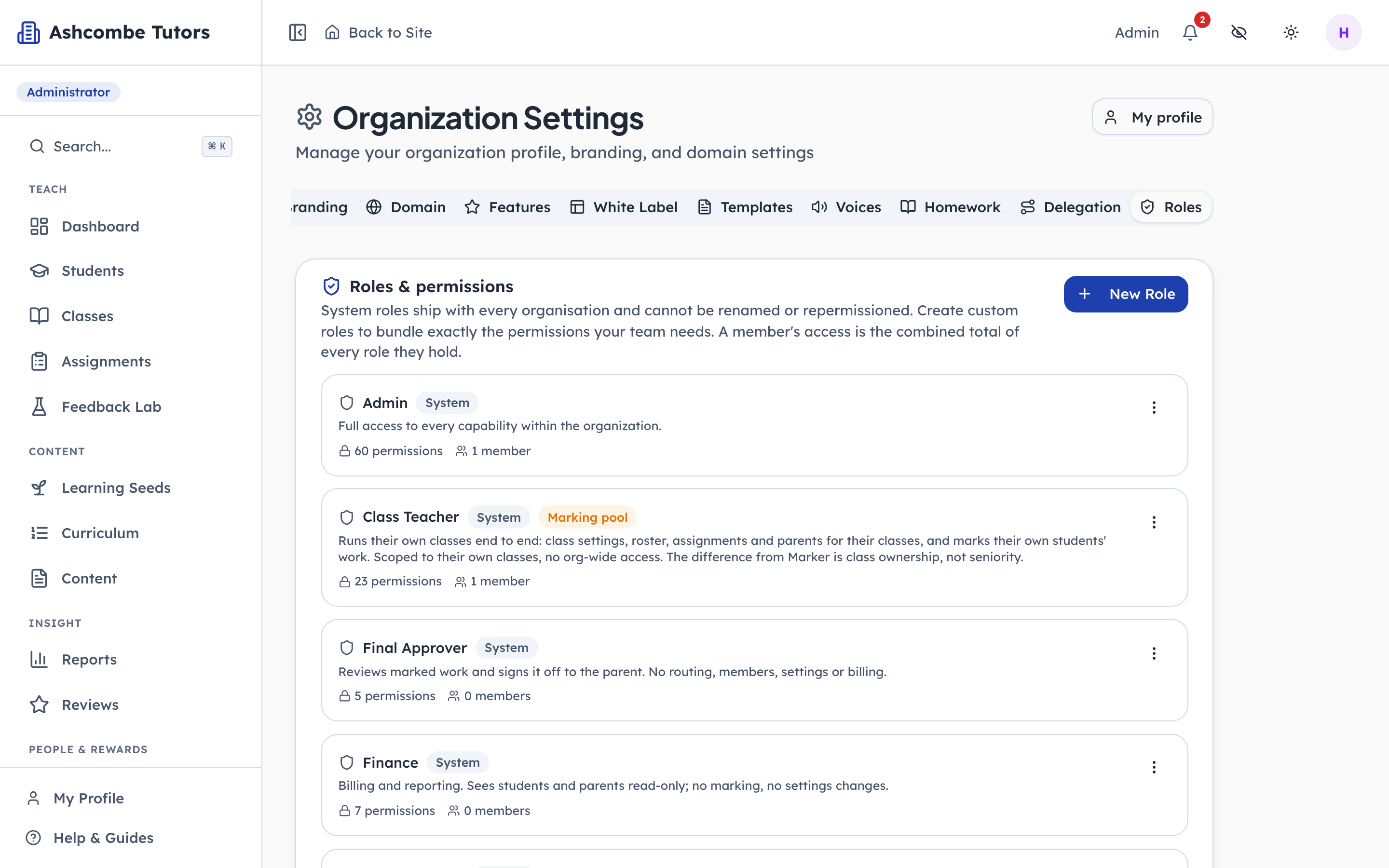
Task: Open the Finance role options menu
Action: (1154, 768)
